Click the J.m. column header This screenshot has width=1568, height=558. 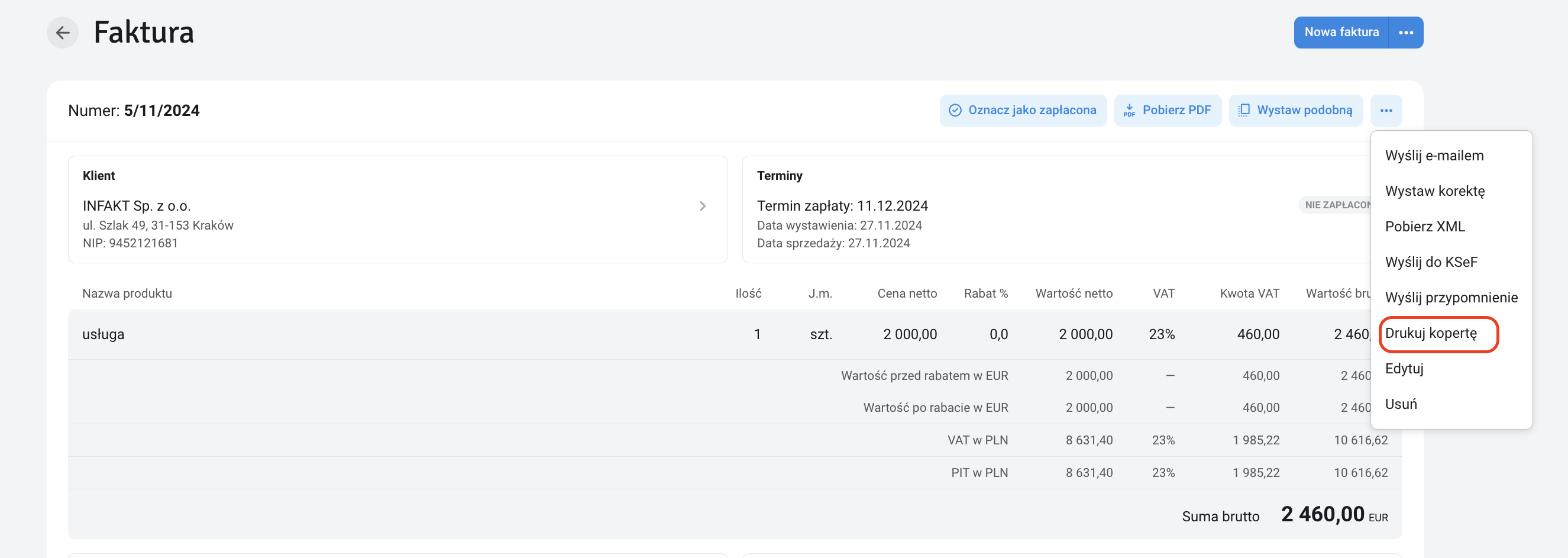click(820, 293)
